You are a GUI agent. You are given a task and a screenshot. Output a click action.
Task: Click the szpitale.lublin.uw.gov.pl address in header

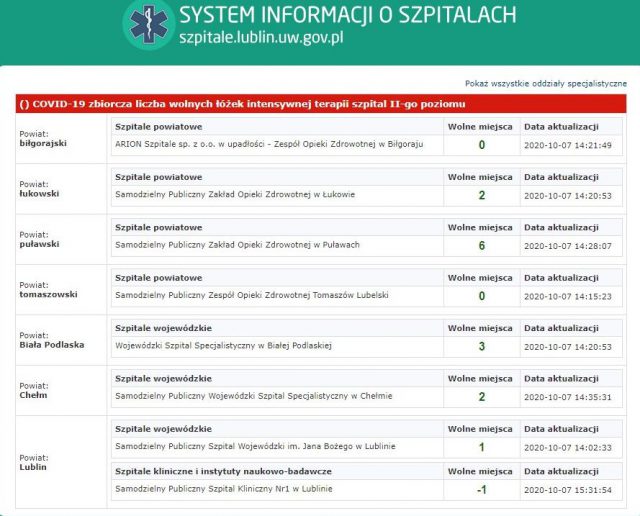[x=261, y=38]
